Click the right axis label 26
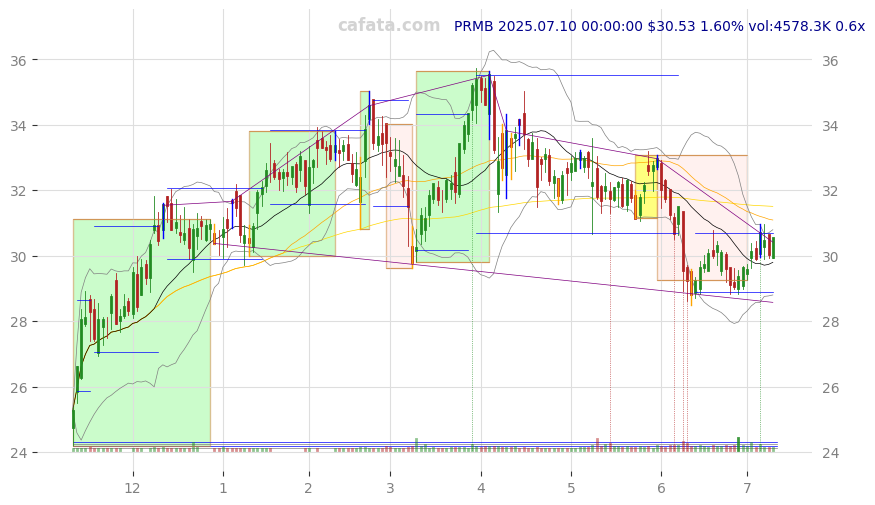Image resolution: width=875 pixels, height=505 pixels. point(830,388)
